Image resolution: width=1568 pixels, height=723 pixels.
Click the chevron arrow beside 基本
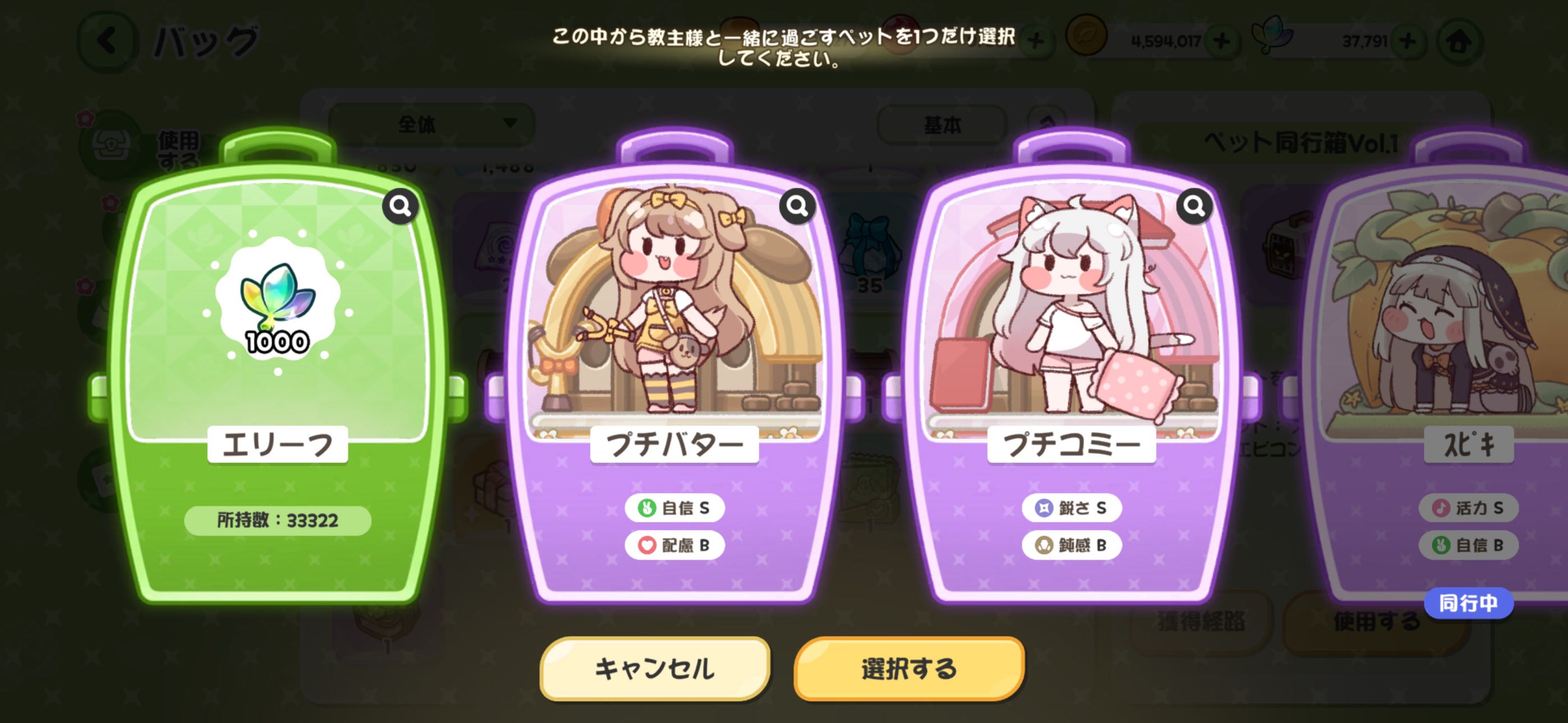tap(1046, 121)
